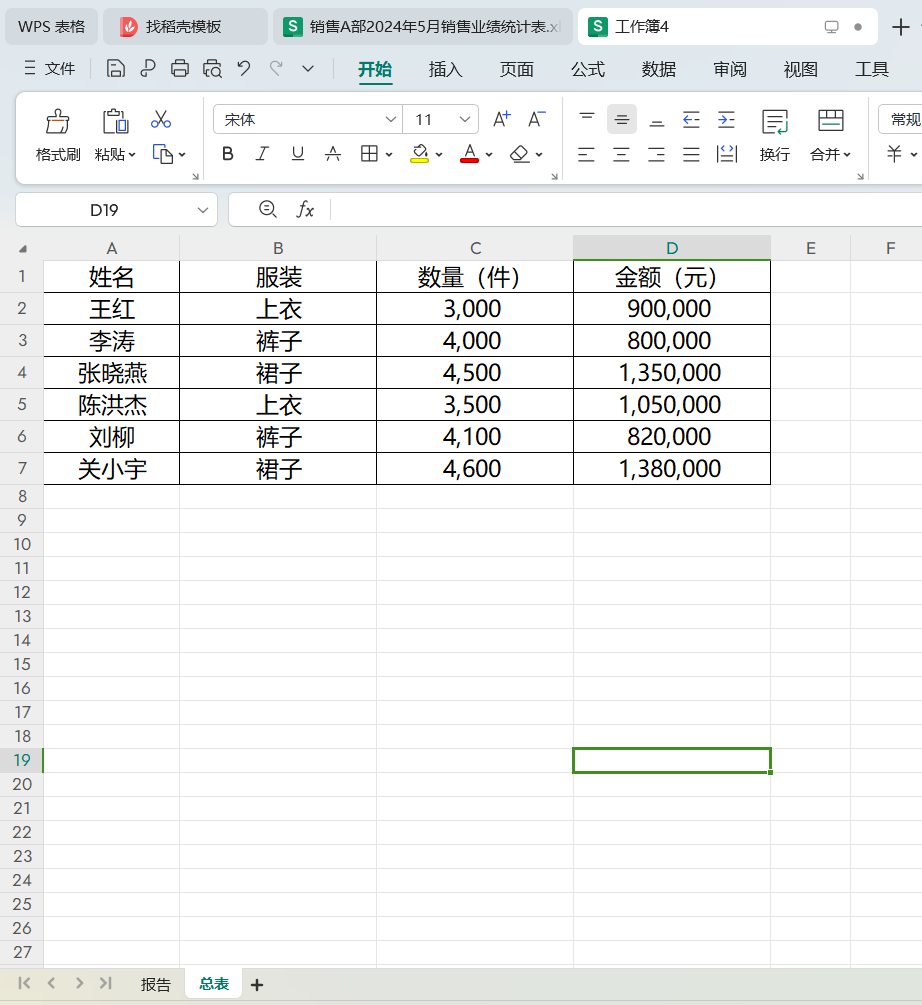Center text horizontally
Viewport: 922px width, 1005px height.
pyautogui.click(x=622, y=154)
